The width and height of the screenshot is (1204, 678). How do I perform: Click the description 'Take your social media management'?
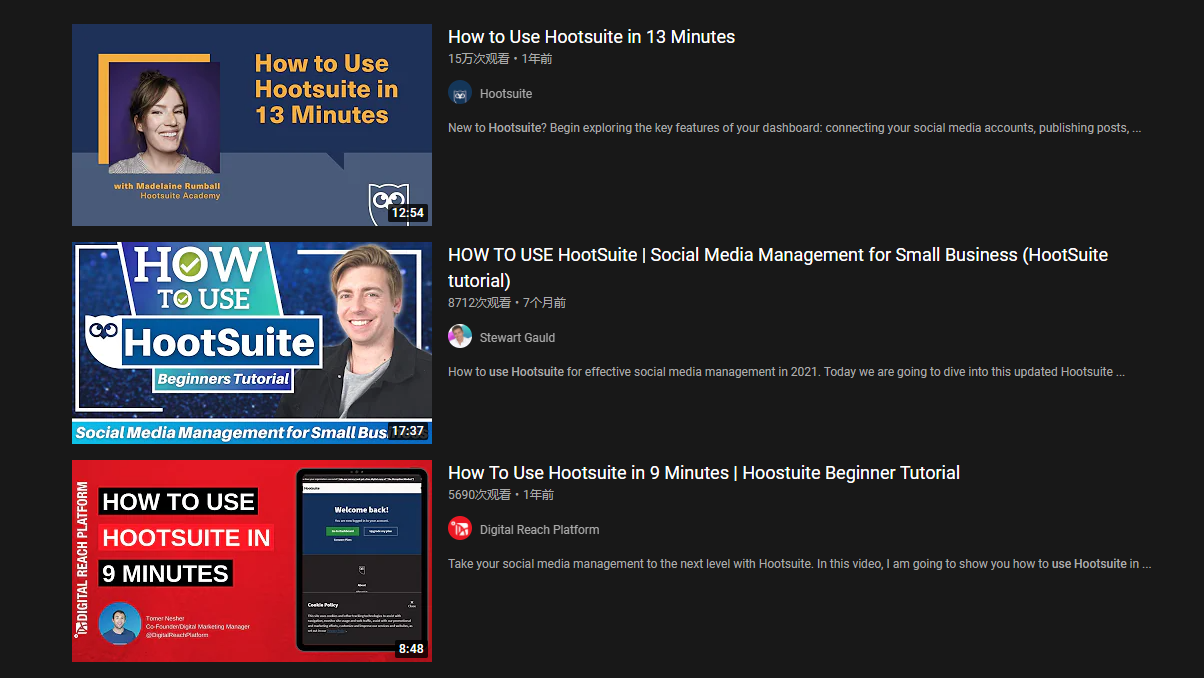(x=799, y=564)
